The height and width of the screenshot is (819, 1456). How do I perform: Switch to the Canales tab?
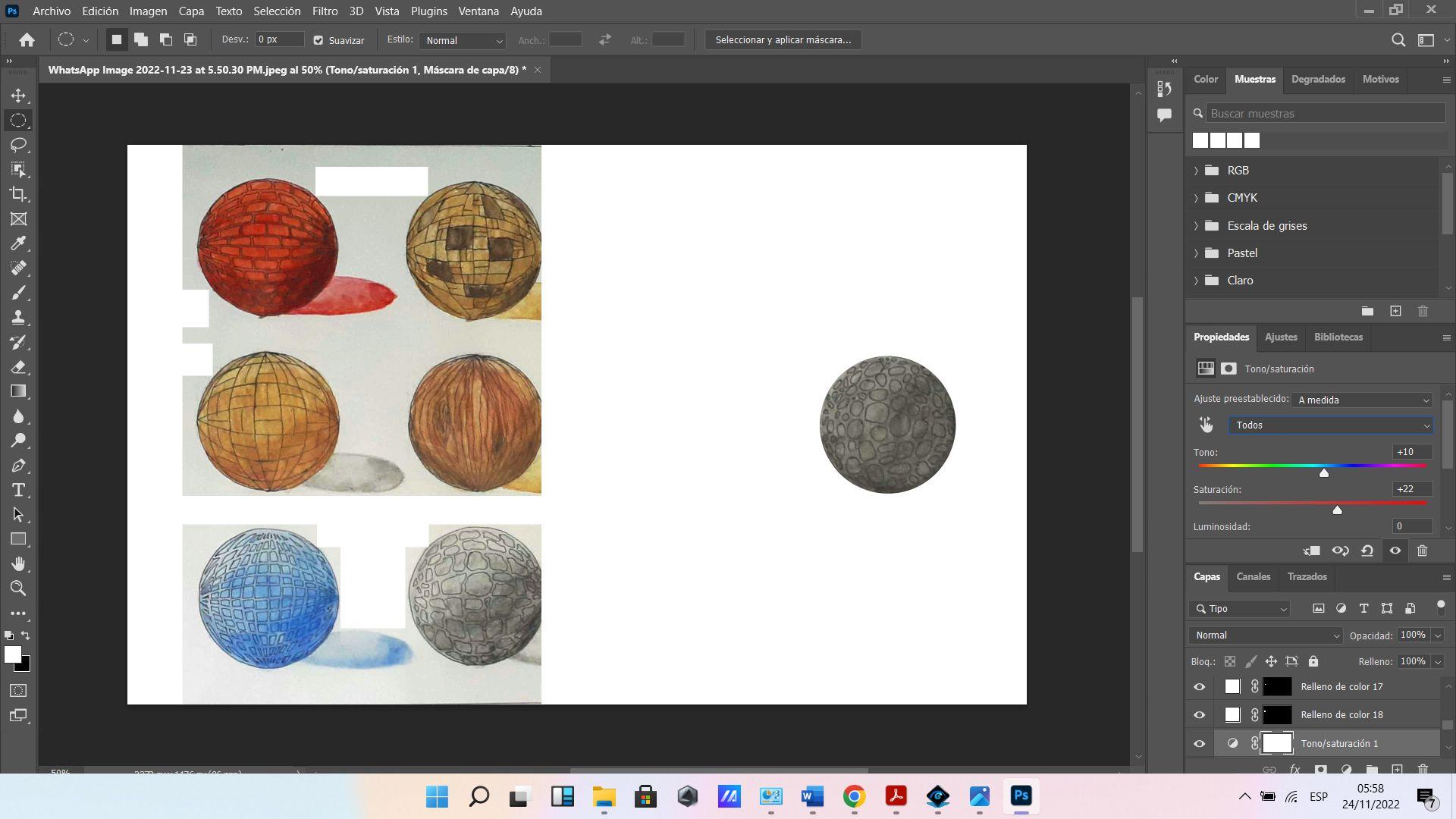click(1253, 577)
